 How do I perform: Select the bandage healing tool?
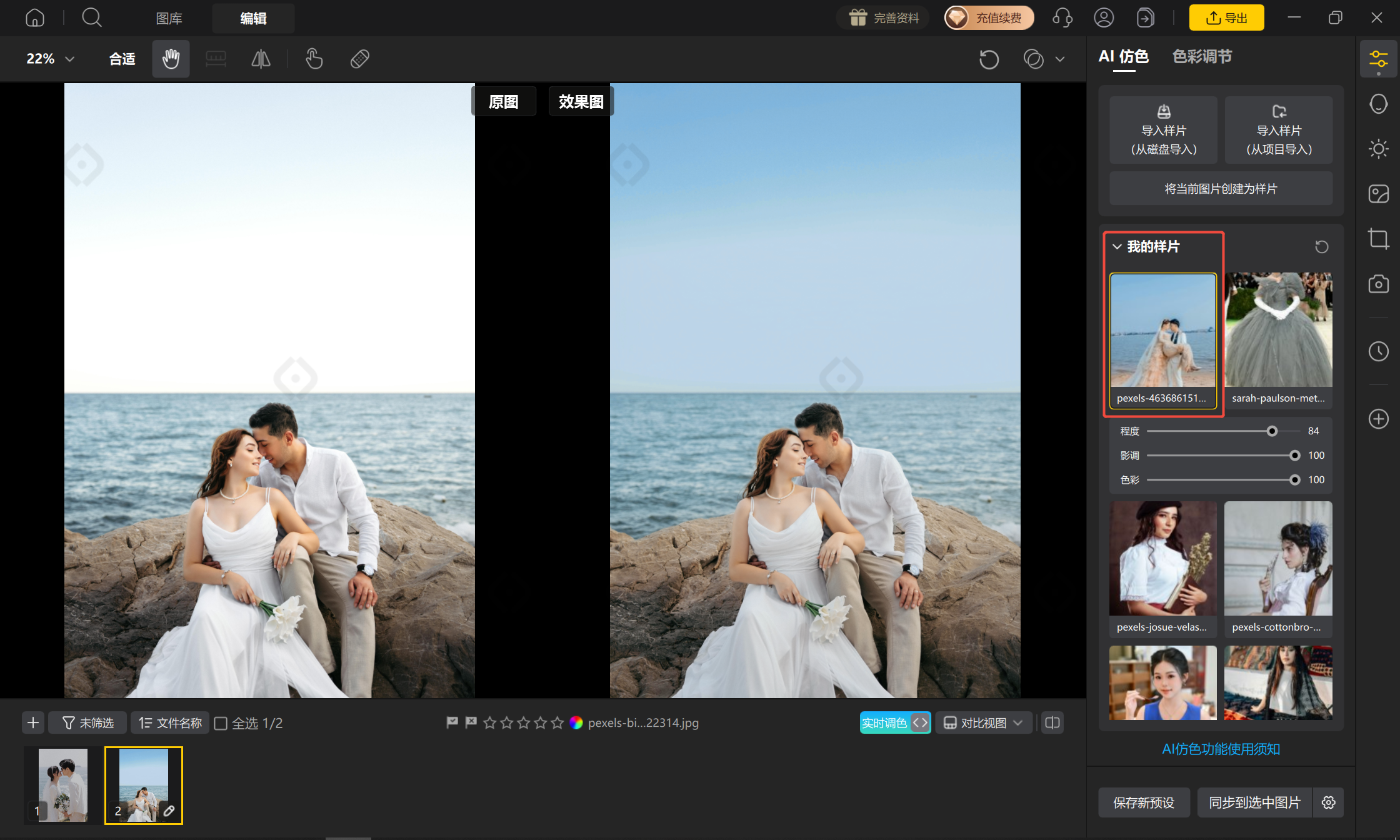coord(360,59)
